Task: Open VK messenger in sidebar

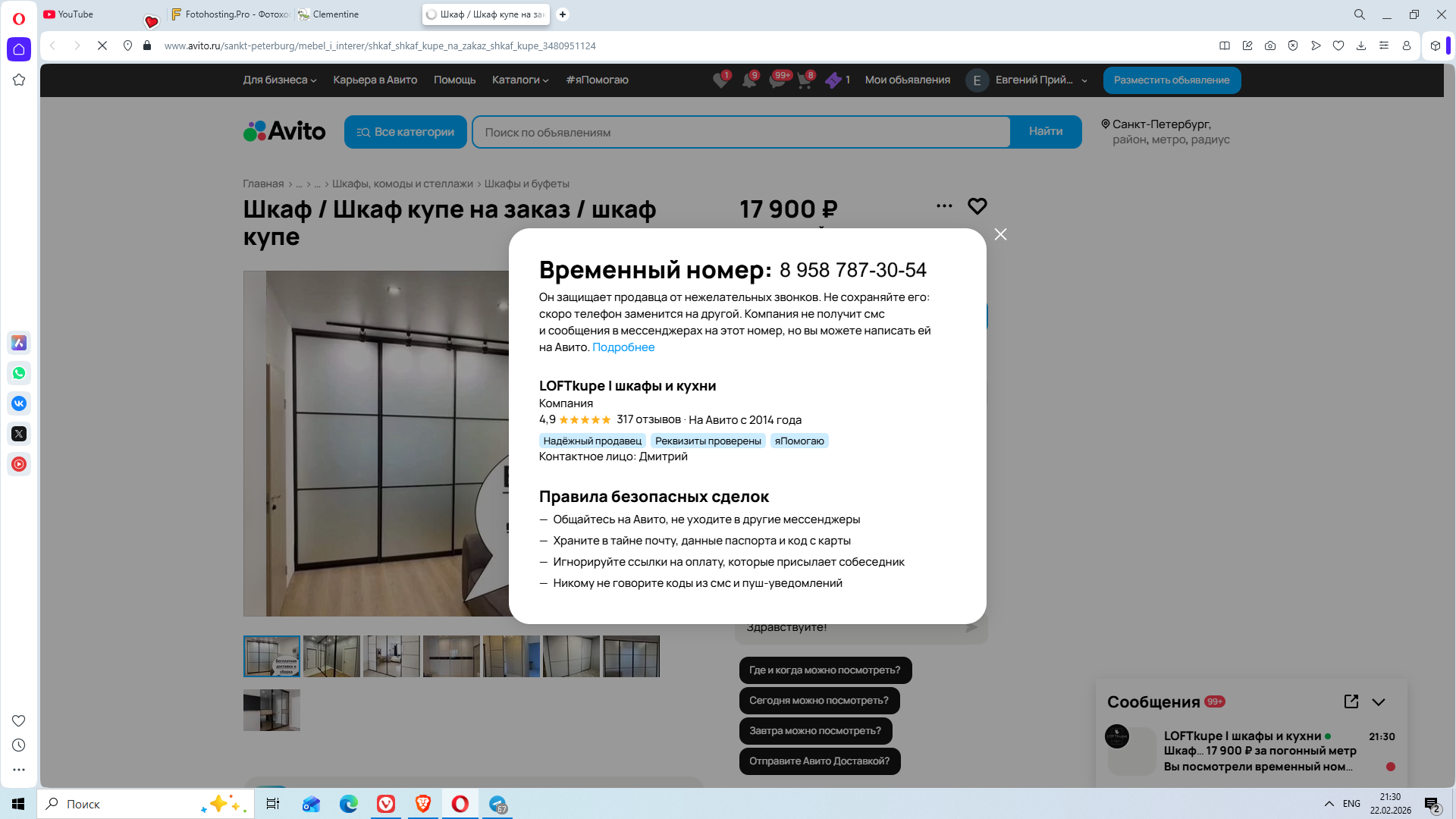Action: (19, 403)
